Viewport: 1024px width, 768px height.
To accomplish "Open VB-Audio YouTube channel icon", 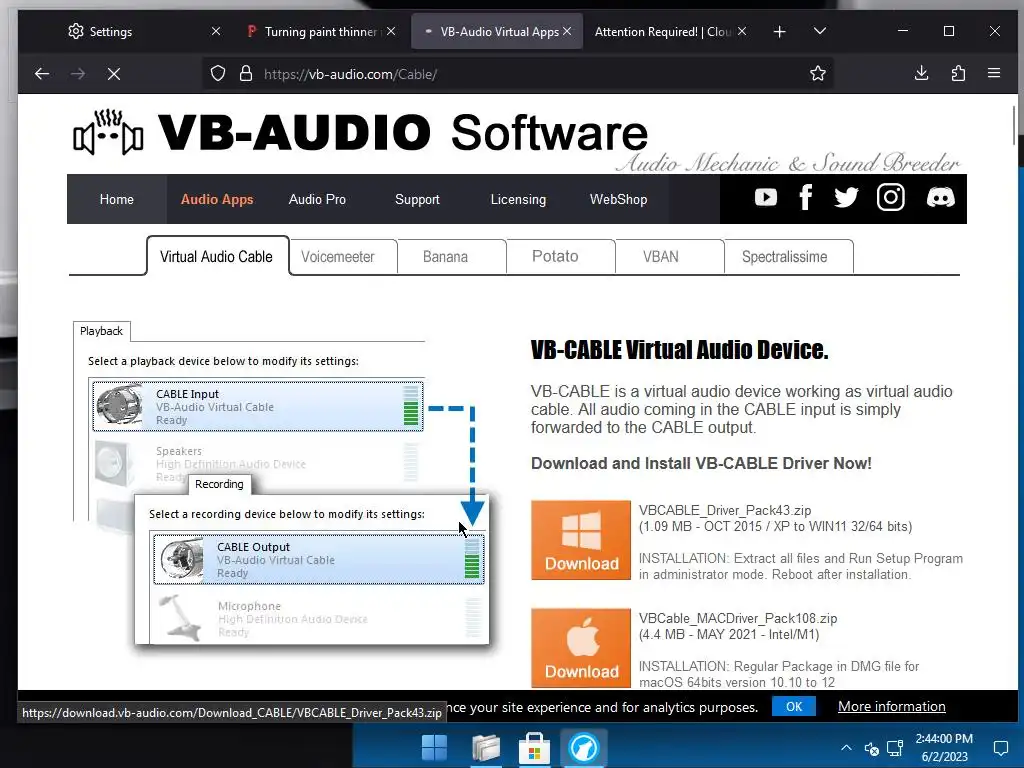I will [x=765, y=197].
